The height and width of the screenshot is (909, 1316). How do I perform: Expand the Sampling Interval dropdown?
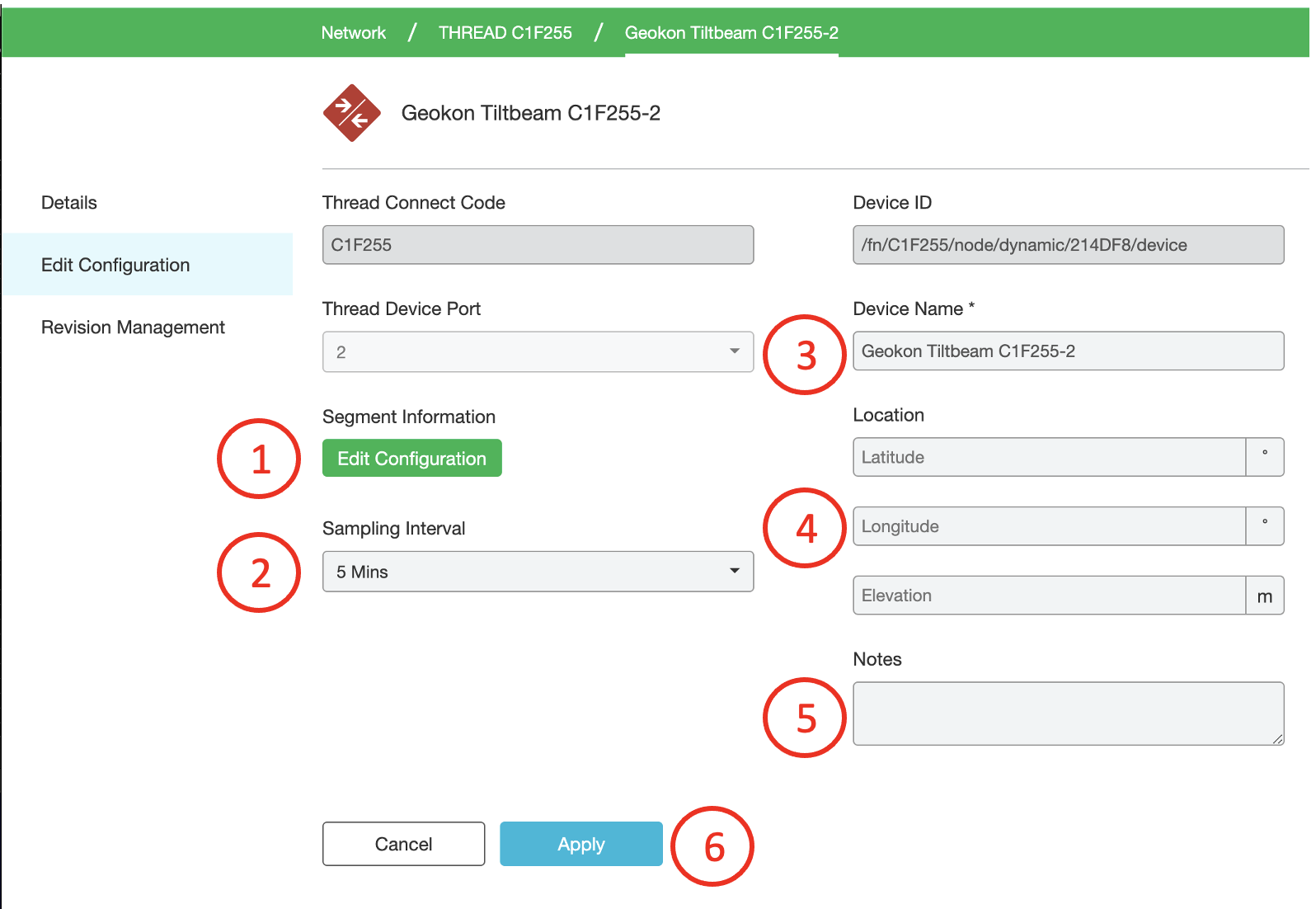coord(538,572)
